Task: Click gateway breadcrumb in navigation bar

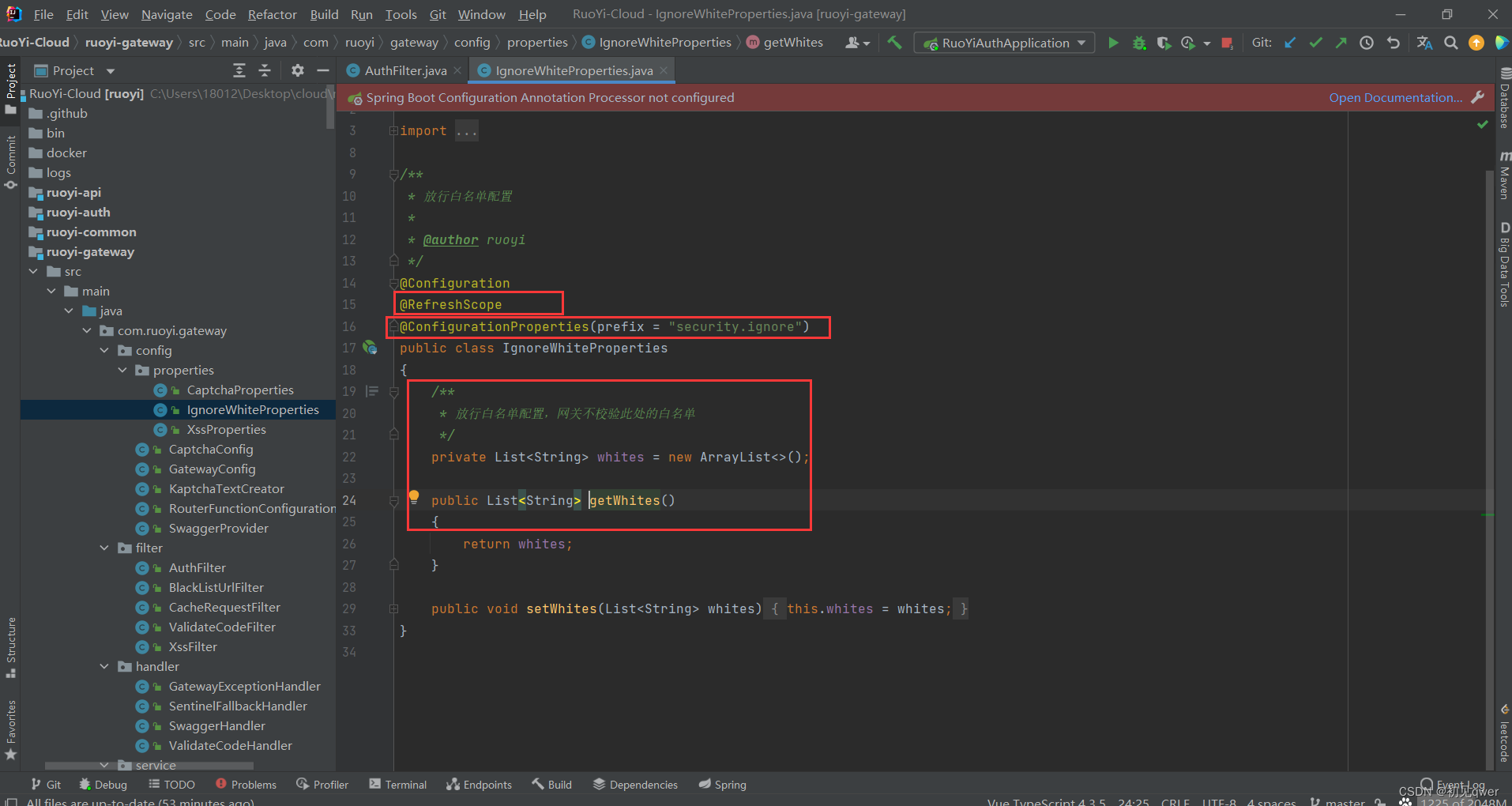Action: tap(414, 43)
